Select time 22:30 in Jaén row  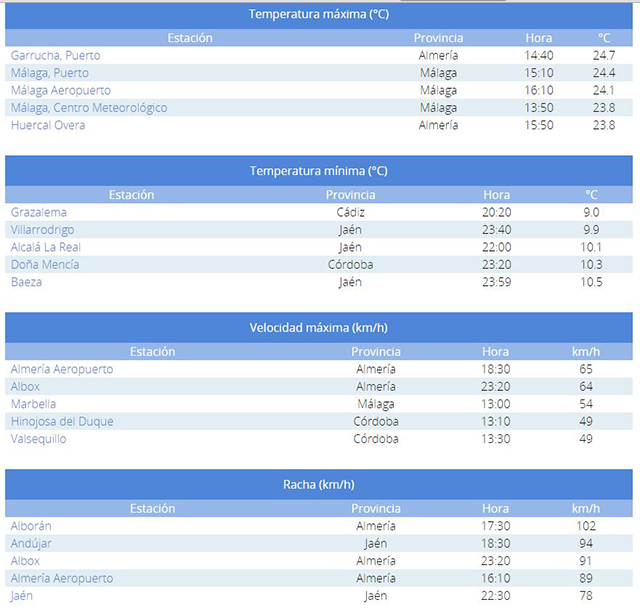[496, 596]
